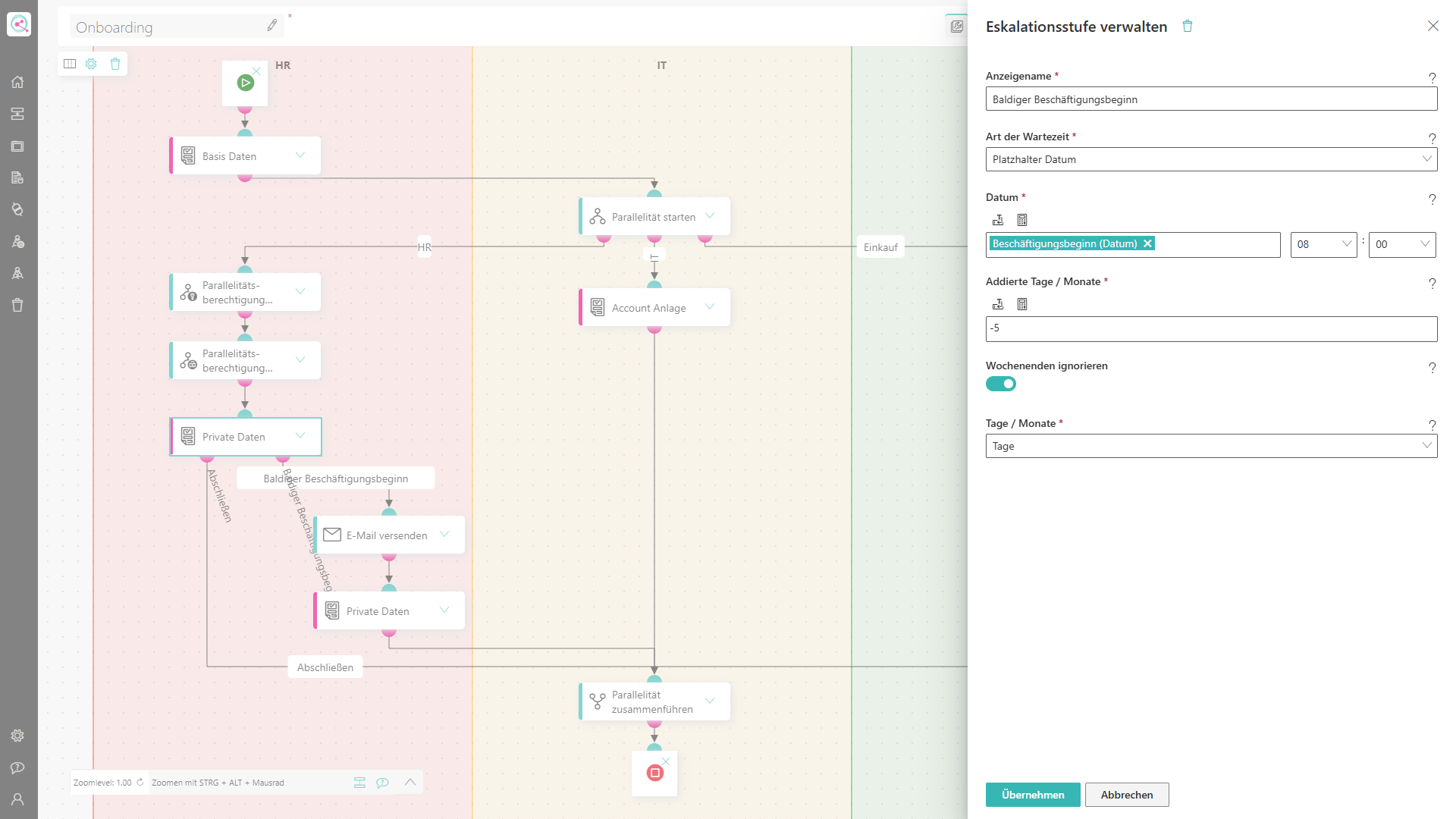Open the hour dropdown showing 08
This screenshot has height=819, width=1456.
point(1323,244)
